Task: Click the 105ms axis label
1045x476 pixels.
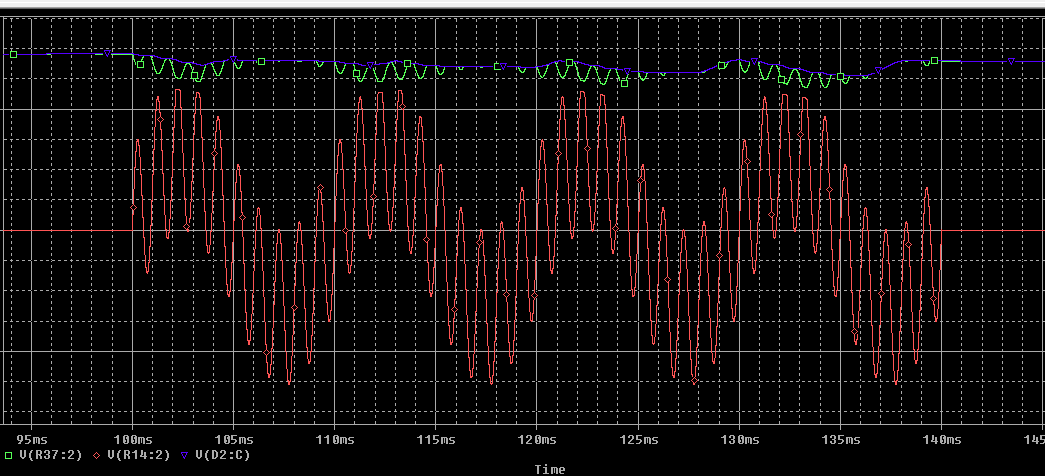Action: [234, 440]
